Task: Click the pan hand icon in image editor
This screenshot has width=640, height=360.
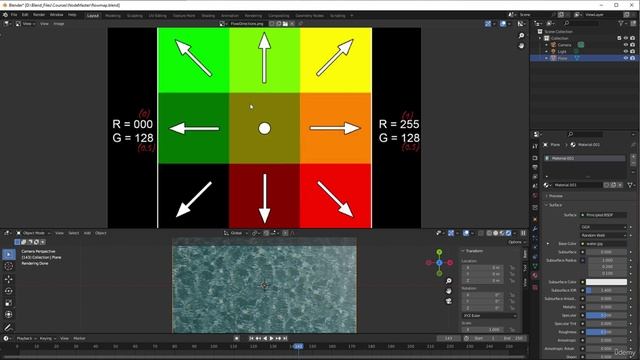Action: tap(521, 46)
